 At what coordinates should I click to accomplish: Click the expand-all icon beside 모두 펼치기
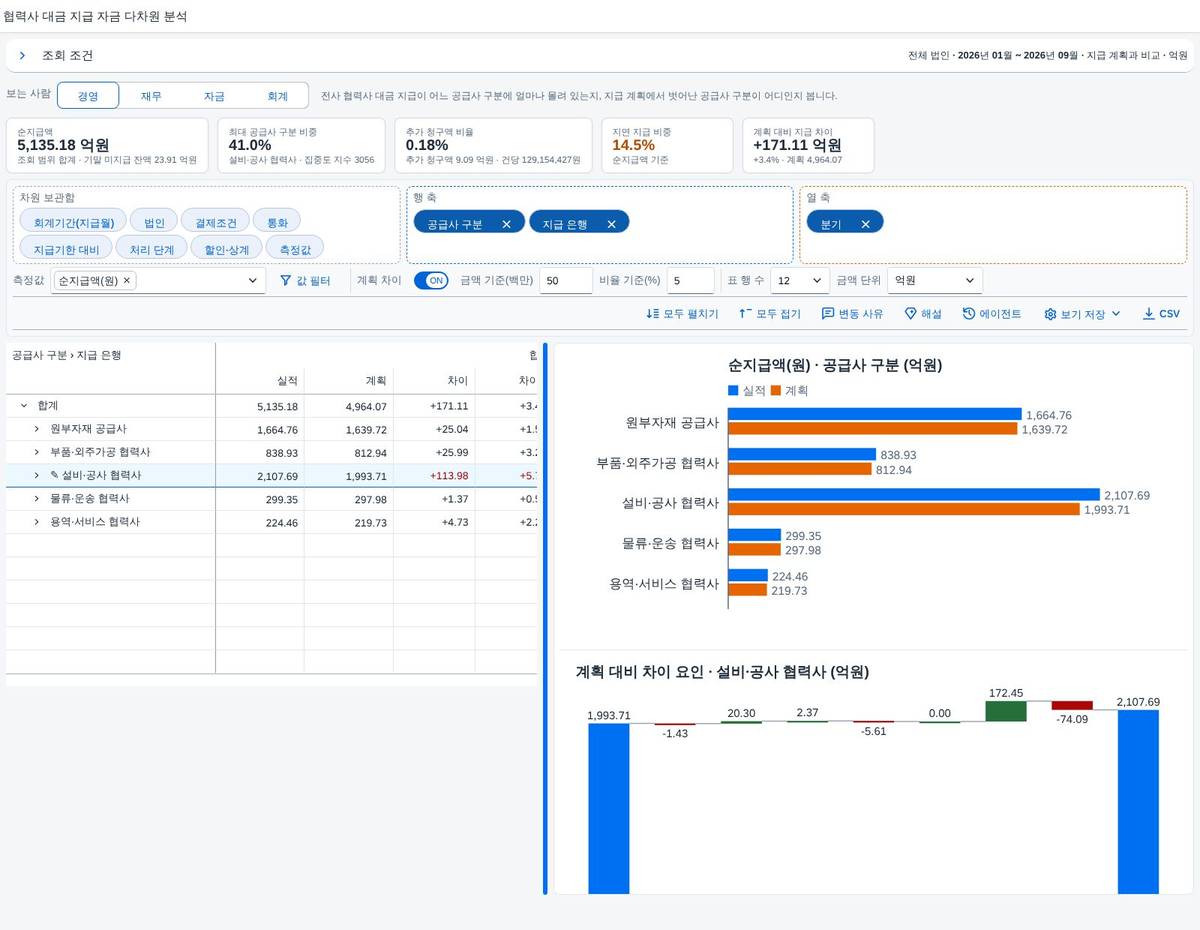coord(653,314)
